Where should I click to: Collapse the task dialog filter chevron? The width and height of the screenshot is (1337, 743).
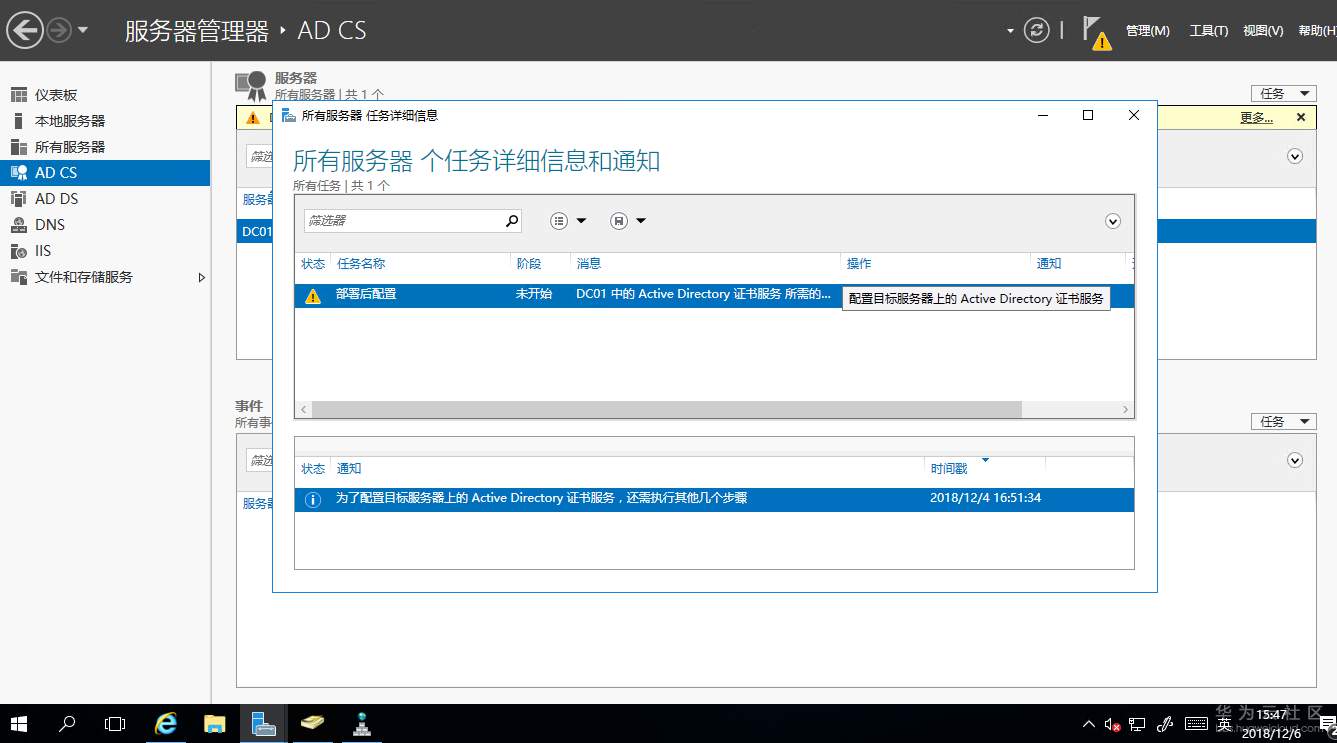point(1113,221)
